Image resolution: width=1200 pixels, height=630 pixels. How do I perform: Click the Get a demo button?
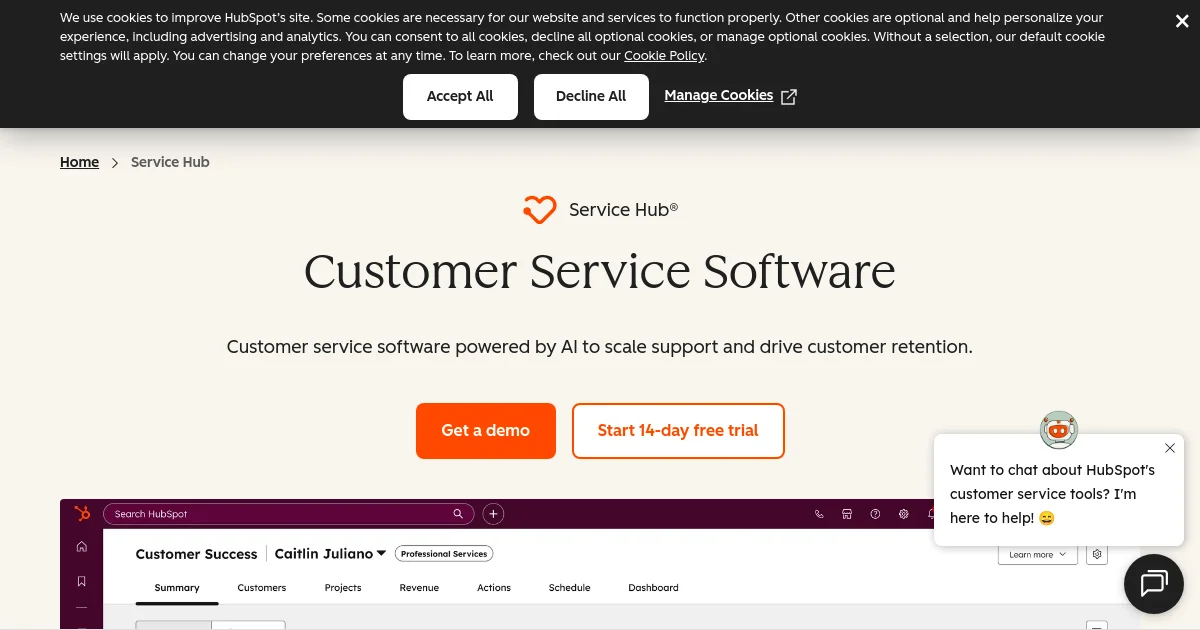click(x=486, y=431)
